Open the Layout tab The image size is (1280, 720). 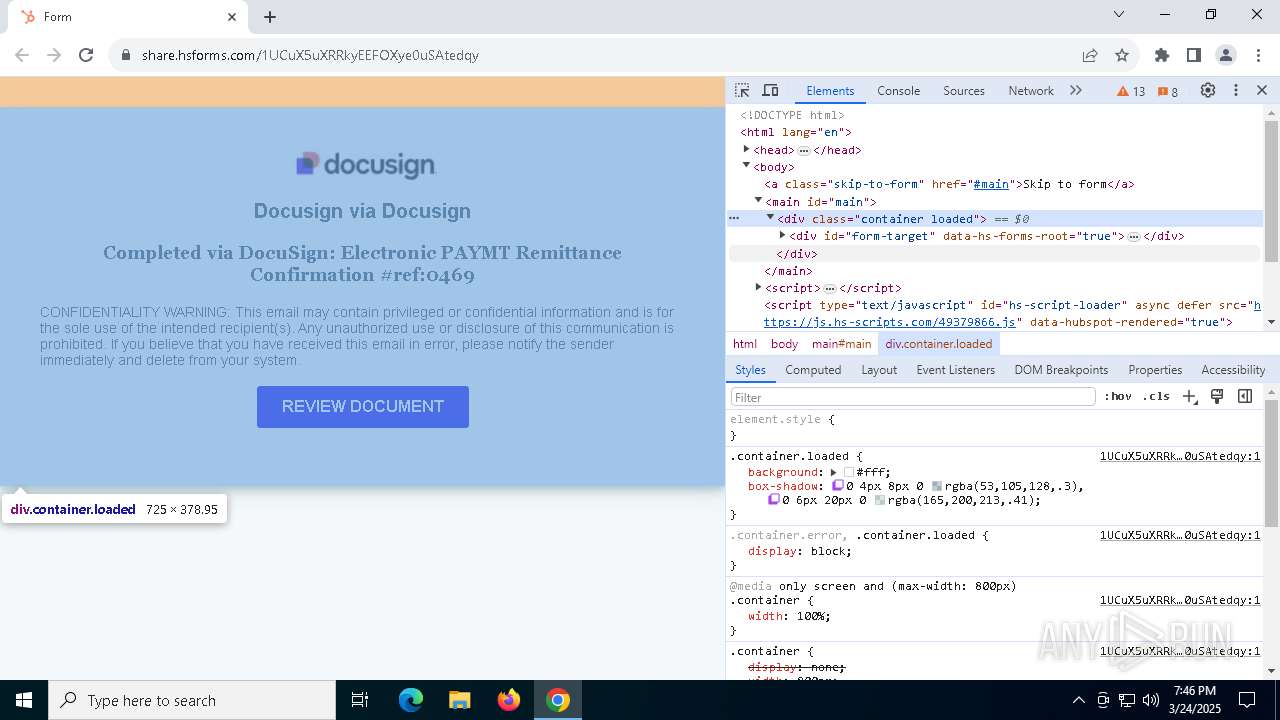click(879, 370)
